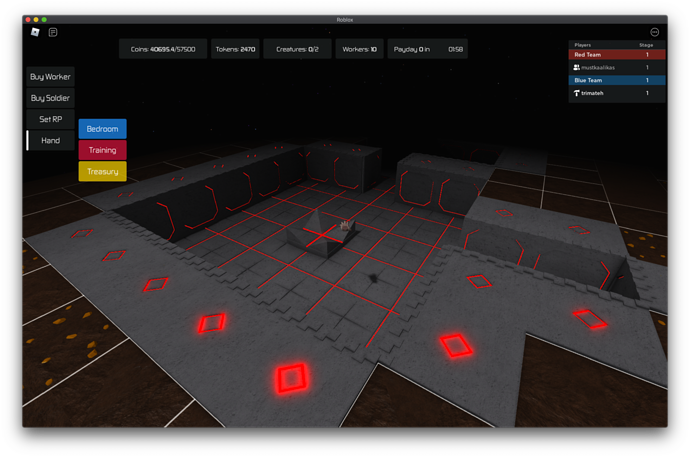The height and width of the screenshot is (456, 690).
Task: Select player trimateh in leaderboard
Action: (617, 93)
